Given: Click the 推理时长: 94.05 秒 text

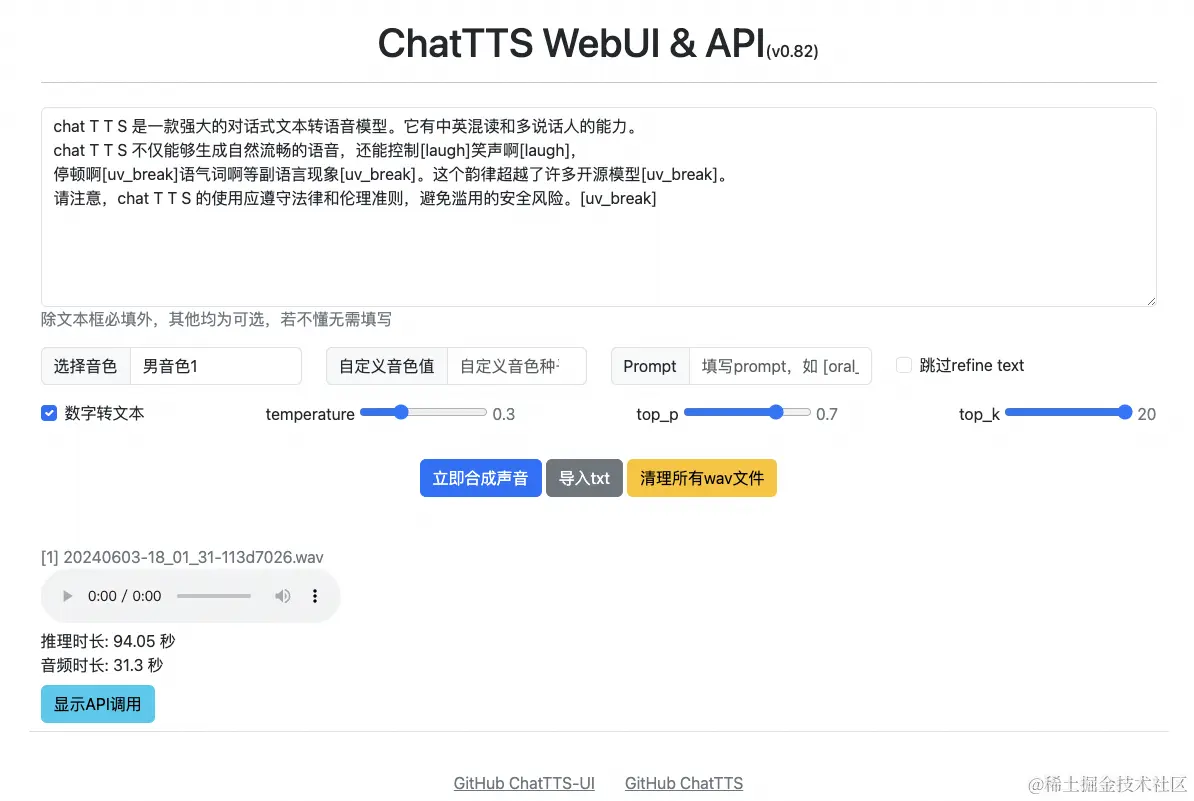Looking at the screenshot, I should pos(108,641).
